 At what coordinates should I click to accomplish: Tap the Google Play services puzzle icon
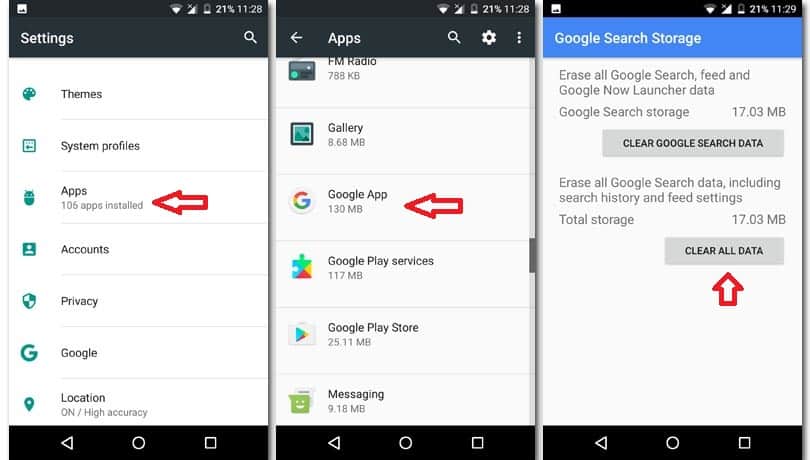coord(302,267)
